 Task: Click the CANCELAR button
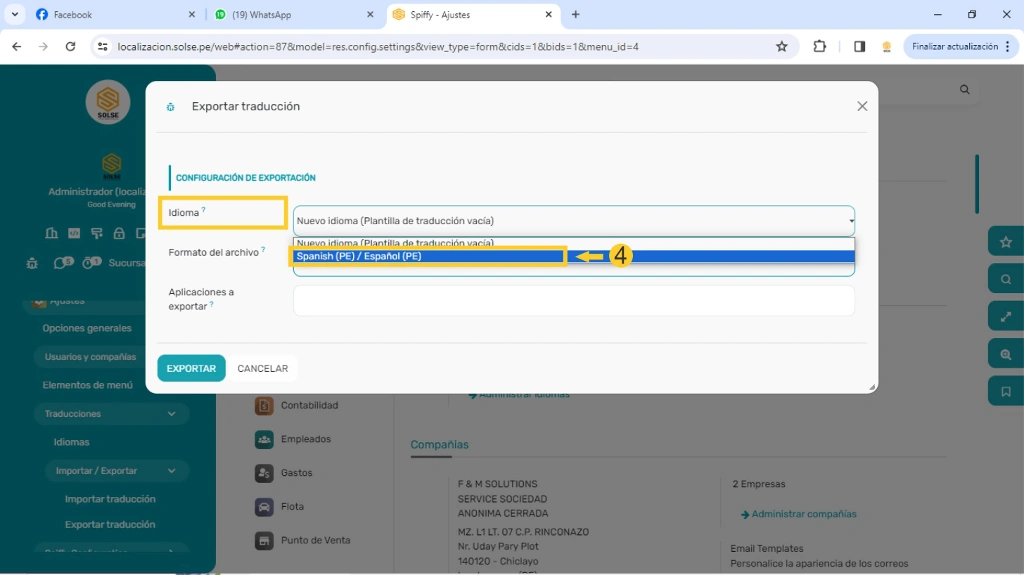[262, 369]
